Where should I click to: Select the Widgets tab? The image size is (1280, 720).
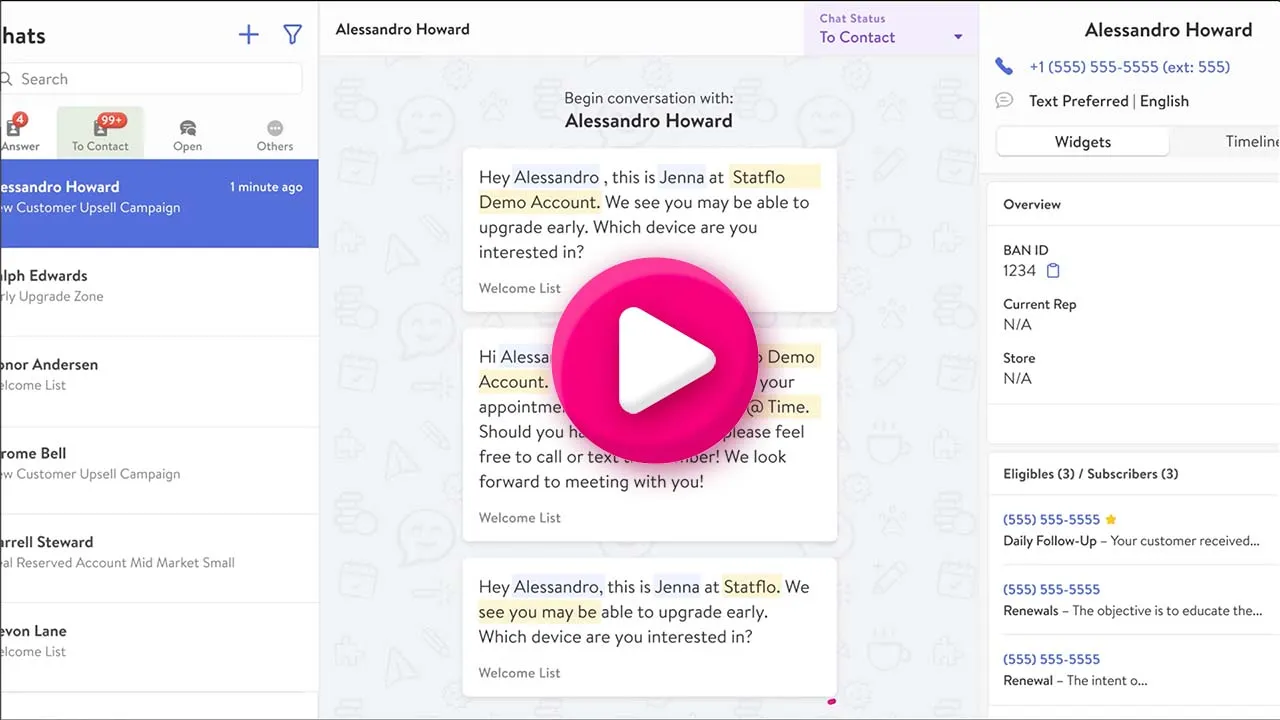click(x=1082, y=141)
